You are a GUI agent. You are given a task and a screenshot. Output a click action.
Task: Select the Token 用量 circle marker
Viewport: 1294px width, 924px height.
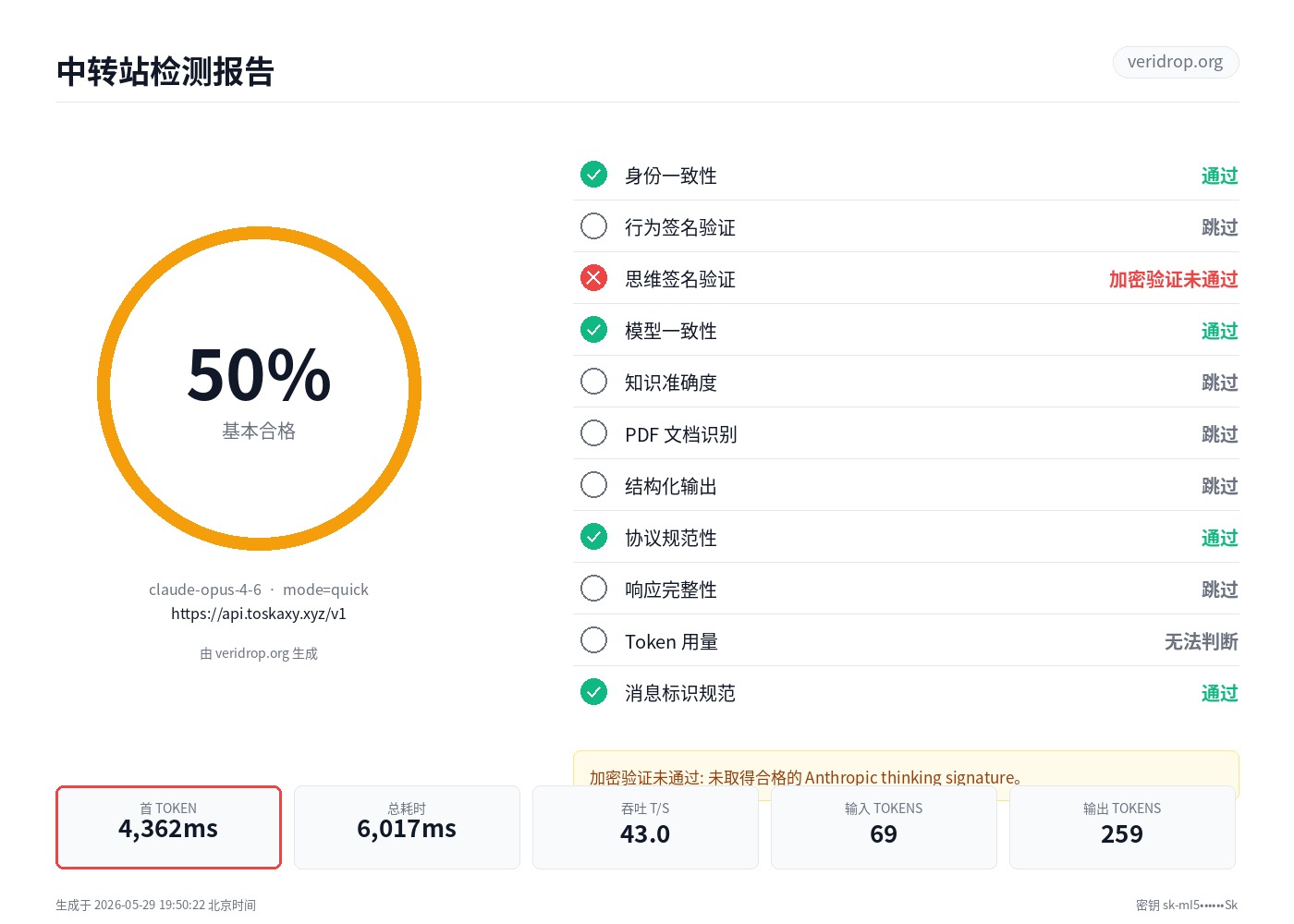[x=593, y=640]
